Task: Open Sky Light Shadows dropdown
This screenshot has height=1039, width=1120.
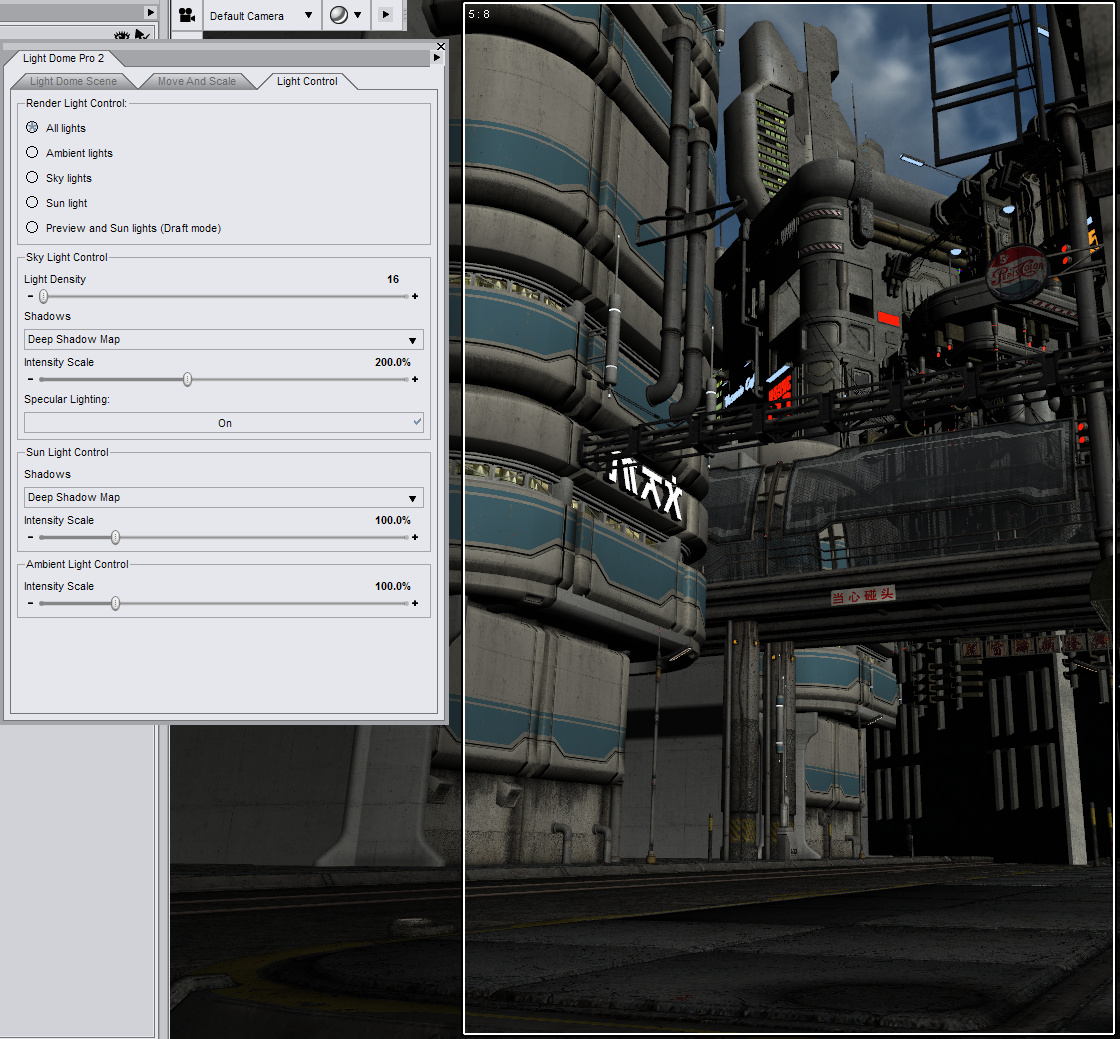Action: pyautogui.click(x=223, y=340)
